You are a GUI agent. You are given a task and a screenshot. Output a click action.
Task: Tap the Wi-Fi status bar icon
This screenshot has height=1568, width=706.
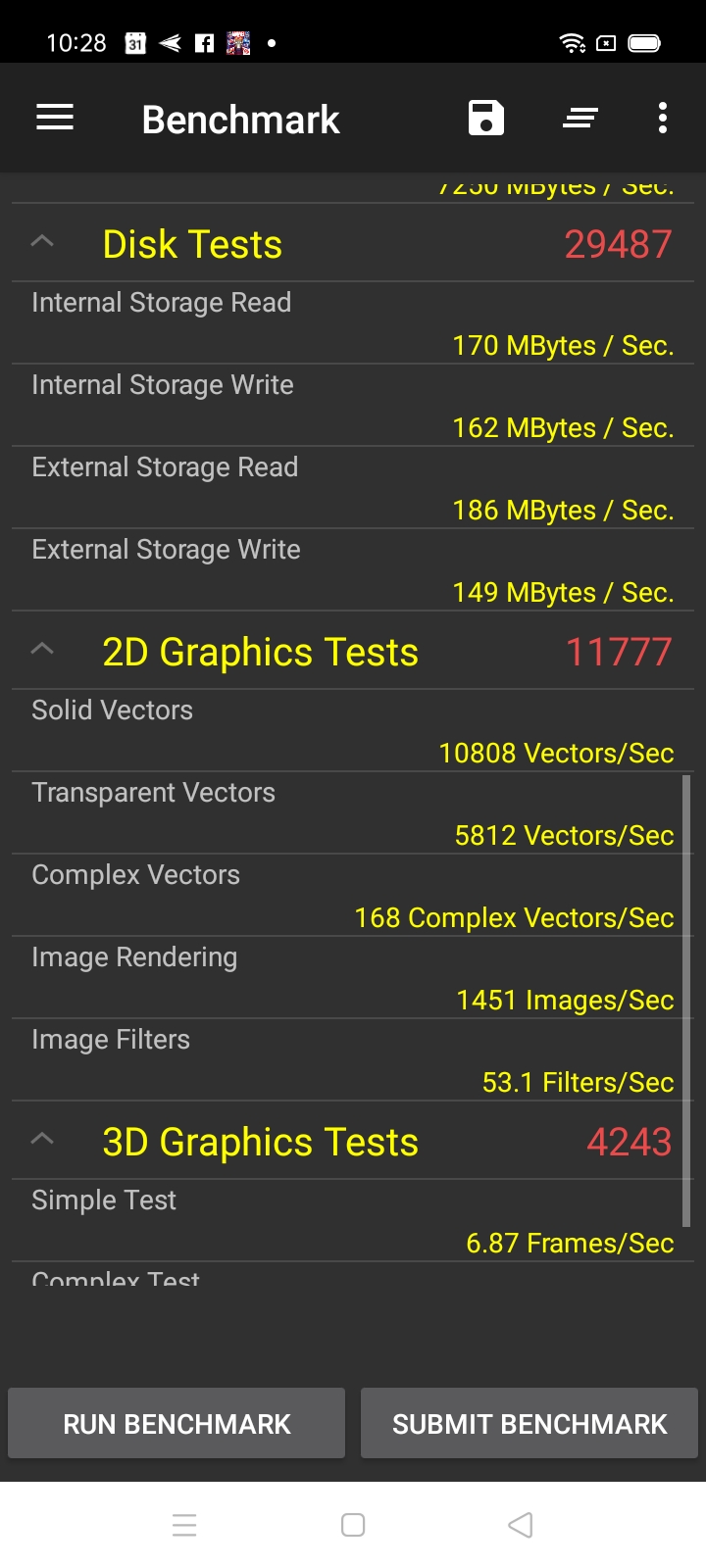point(572,43)
